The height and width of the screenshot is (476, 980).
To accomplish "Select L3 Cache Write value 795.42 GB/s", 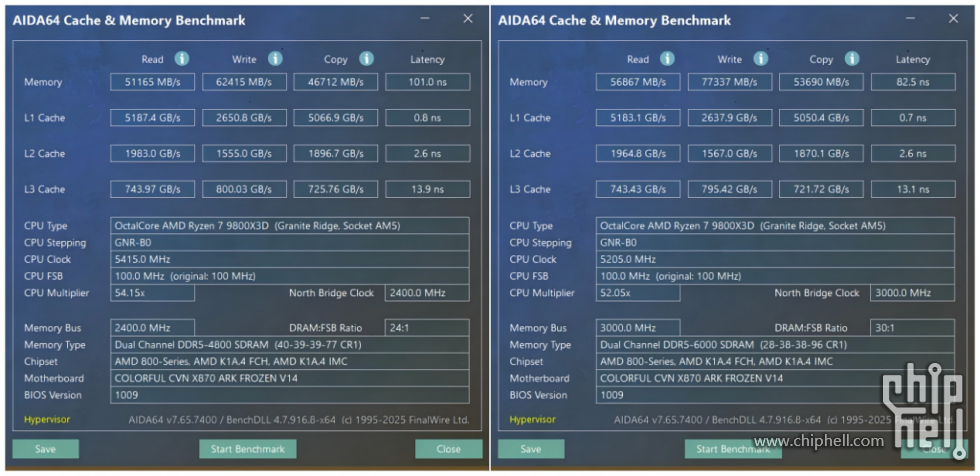I will point(730,189).
